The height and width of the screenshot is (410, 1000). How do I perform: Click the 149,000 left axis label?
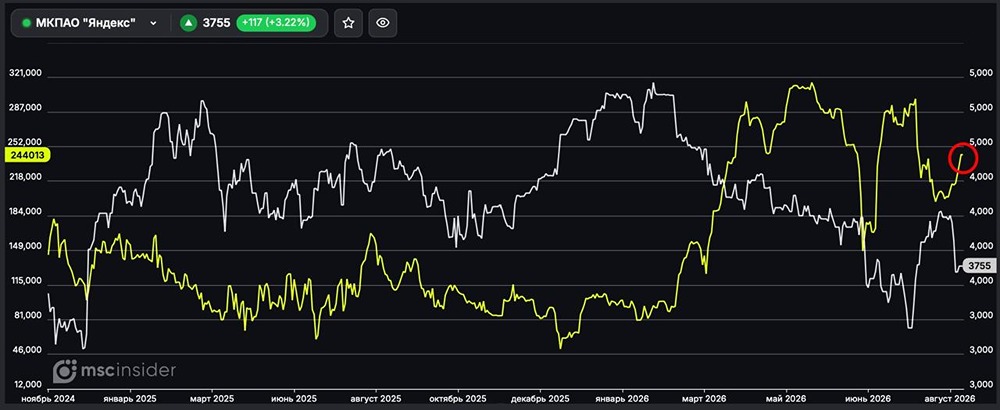click(26, 247)
